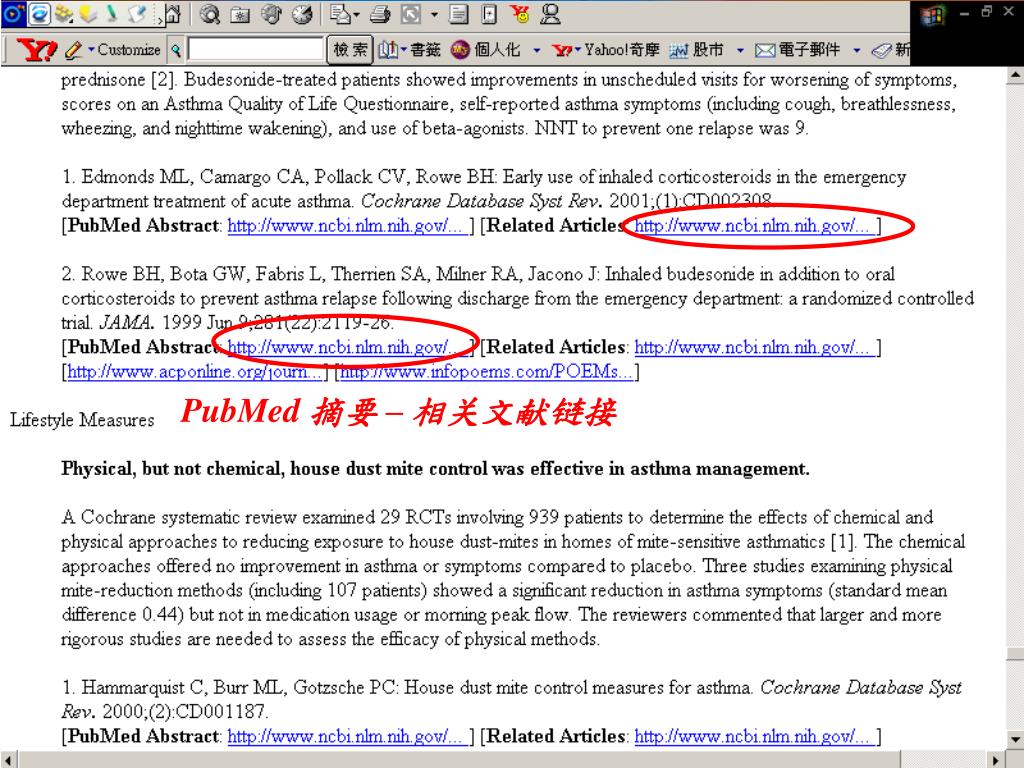Click the horizontal scrollbar right arrow
This screenshot has width=1024, height=768.
tap(997, 760)
